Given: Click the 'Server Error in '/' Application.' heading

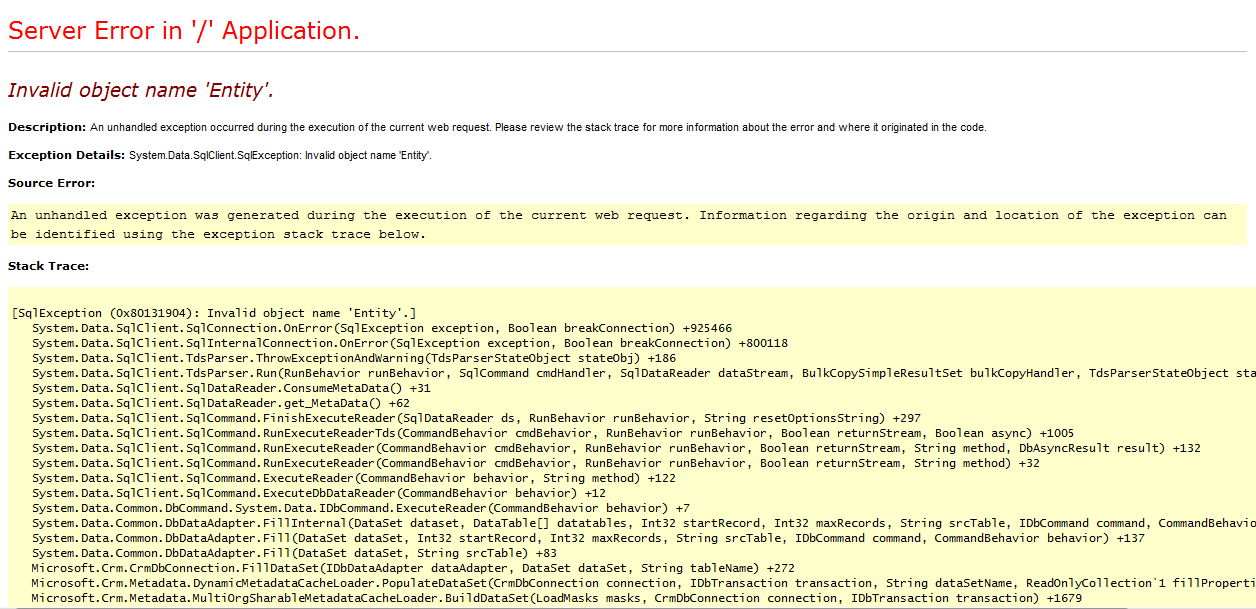Looking at the screenshot, I should 184,31.
